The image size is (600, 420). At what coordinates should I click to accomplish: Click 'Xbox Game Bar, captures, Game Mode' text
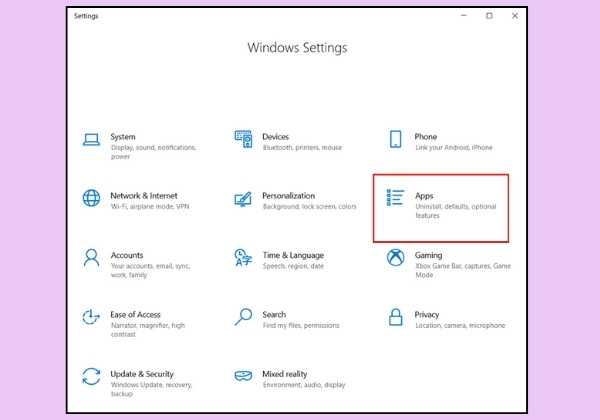[463, 270]
